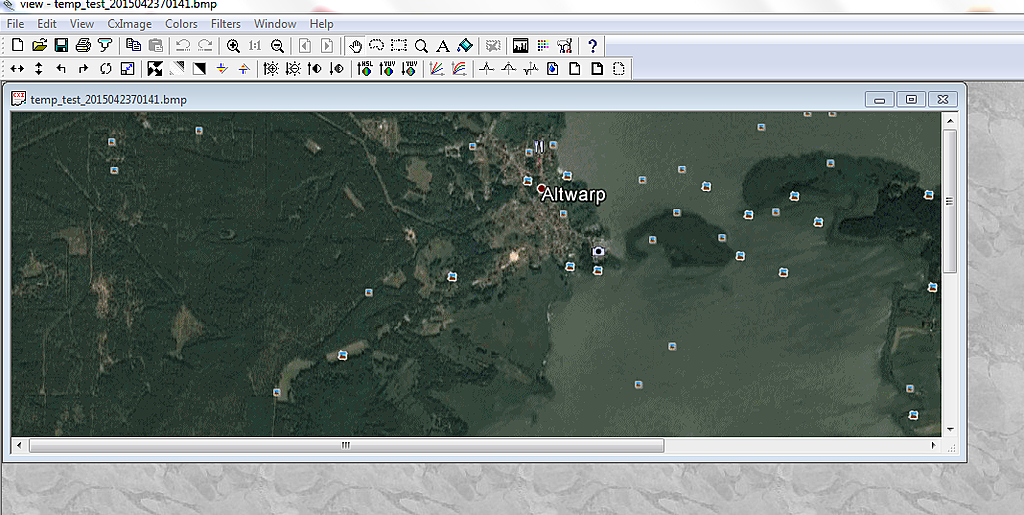Decrease brightness with sun minus icon
This screenshot has width=1024, height=515.
tap(293, 68)
